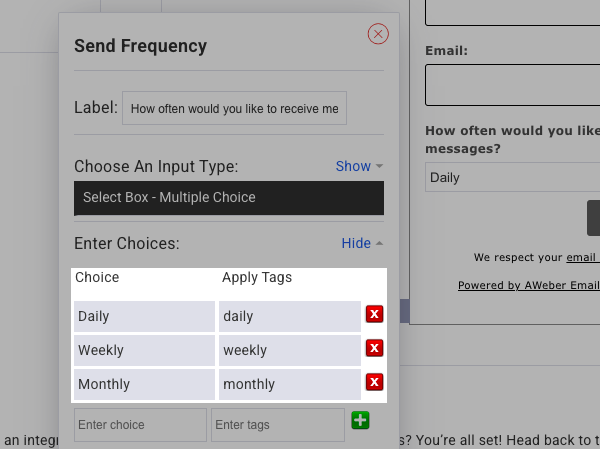600x449 pixels.
Task: Focus the Enter tags input
Action: pyautogui.click(x=277, y=425)
